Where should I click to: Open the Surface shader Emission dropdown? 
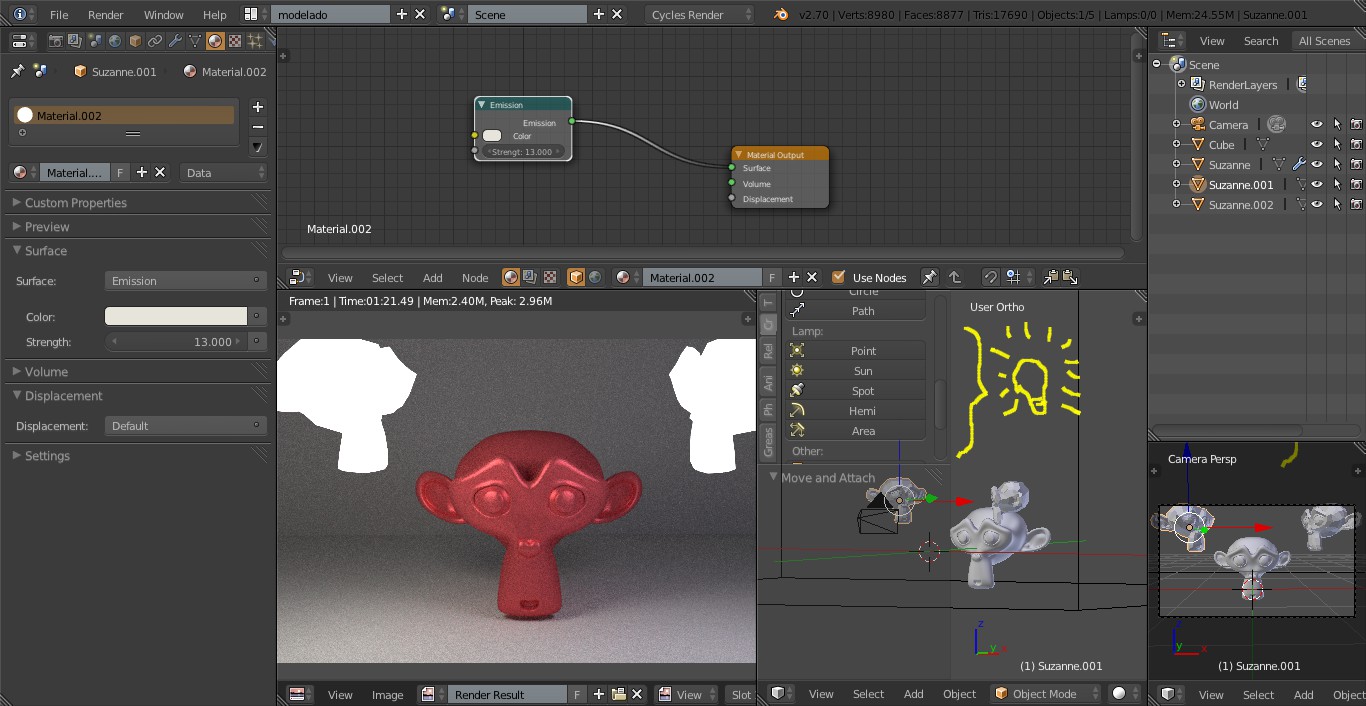tap(185, 281)
